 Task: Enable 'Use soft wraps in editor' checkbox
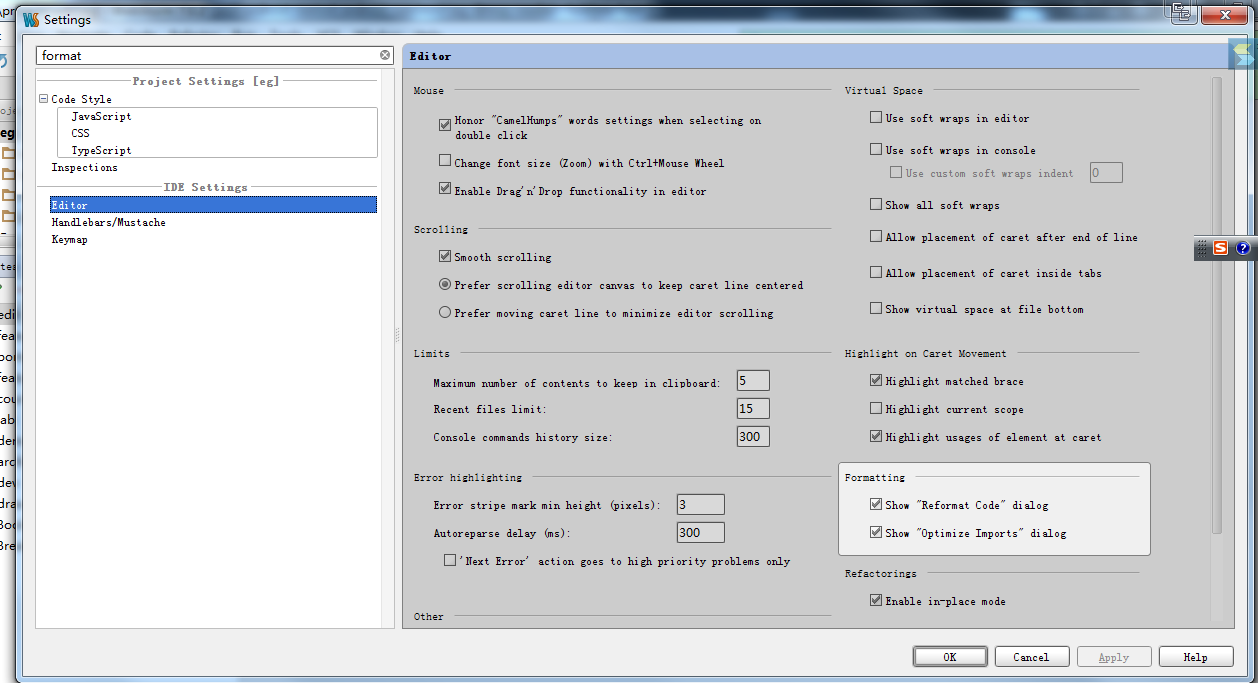tap(876, 118)
